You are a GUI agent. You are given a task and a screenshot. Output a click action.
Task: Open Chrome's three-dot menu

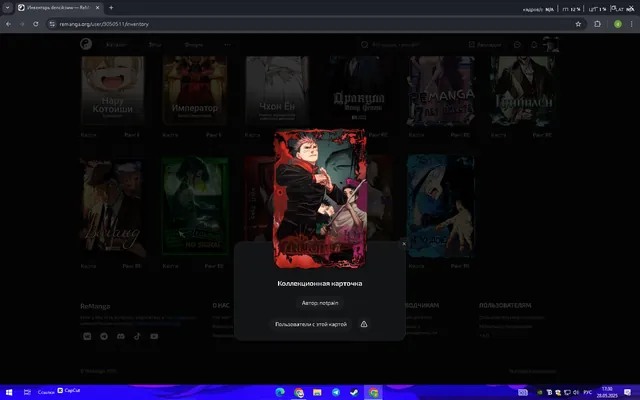tap(631, 24)
